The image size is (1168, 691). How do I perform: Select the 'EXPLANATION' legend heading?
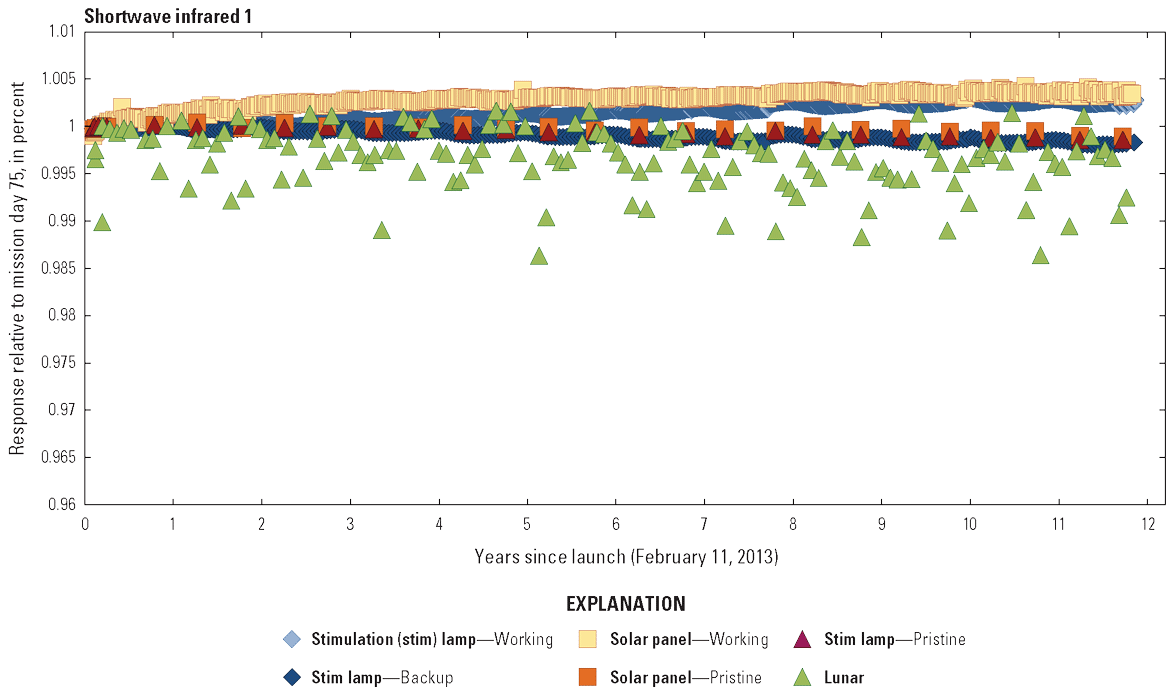point(626,604)
